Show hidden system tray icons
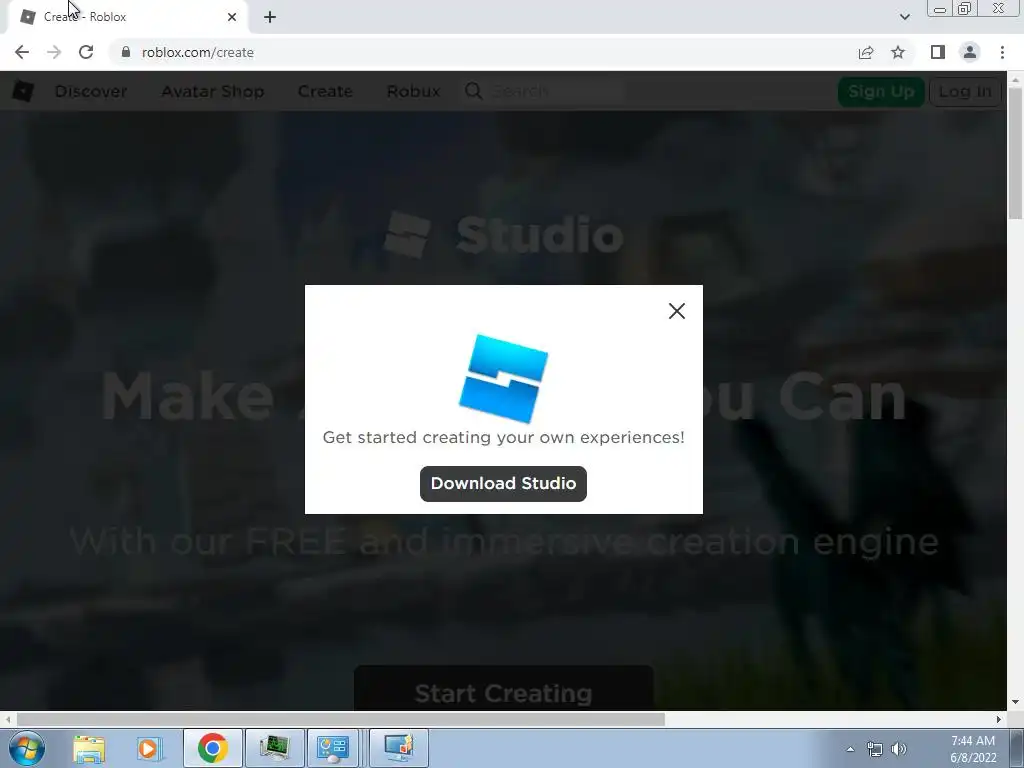The image size is (1024, 768). pyautogui.click(x=850, y=749)
